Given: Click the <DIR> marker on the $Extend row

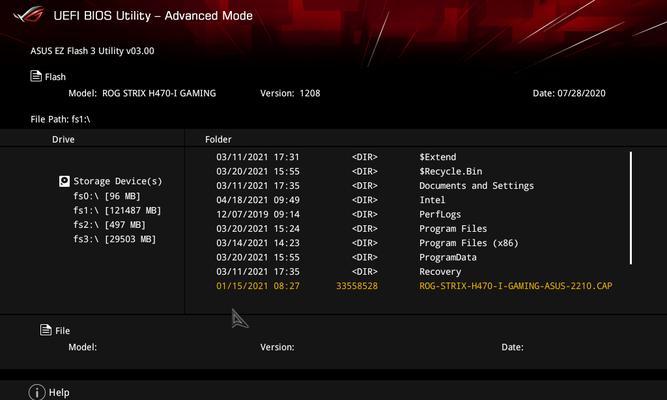Looking at the screenshot, I should [365, 157].
